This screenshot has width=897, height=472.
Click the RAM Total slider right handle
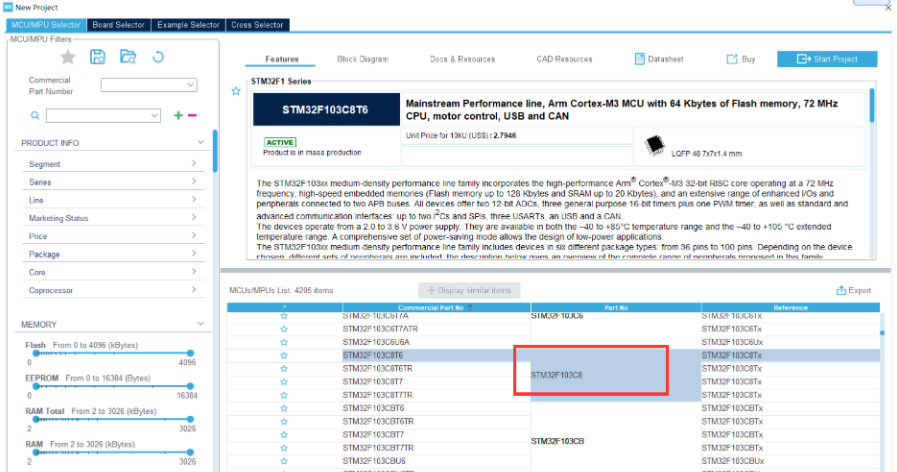coord(190,419)
